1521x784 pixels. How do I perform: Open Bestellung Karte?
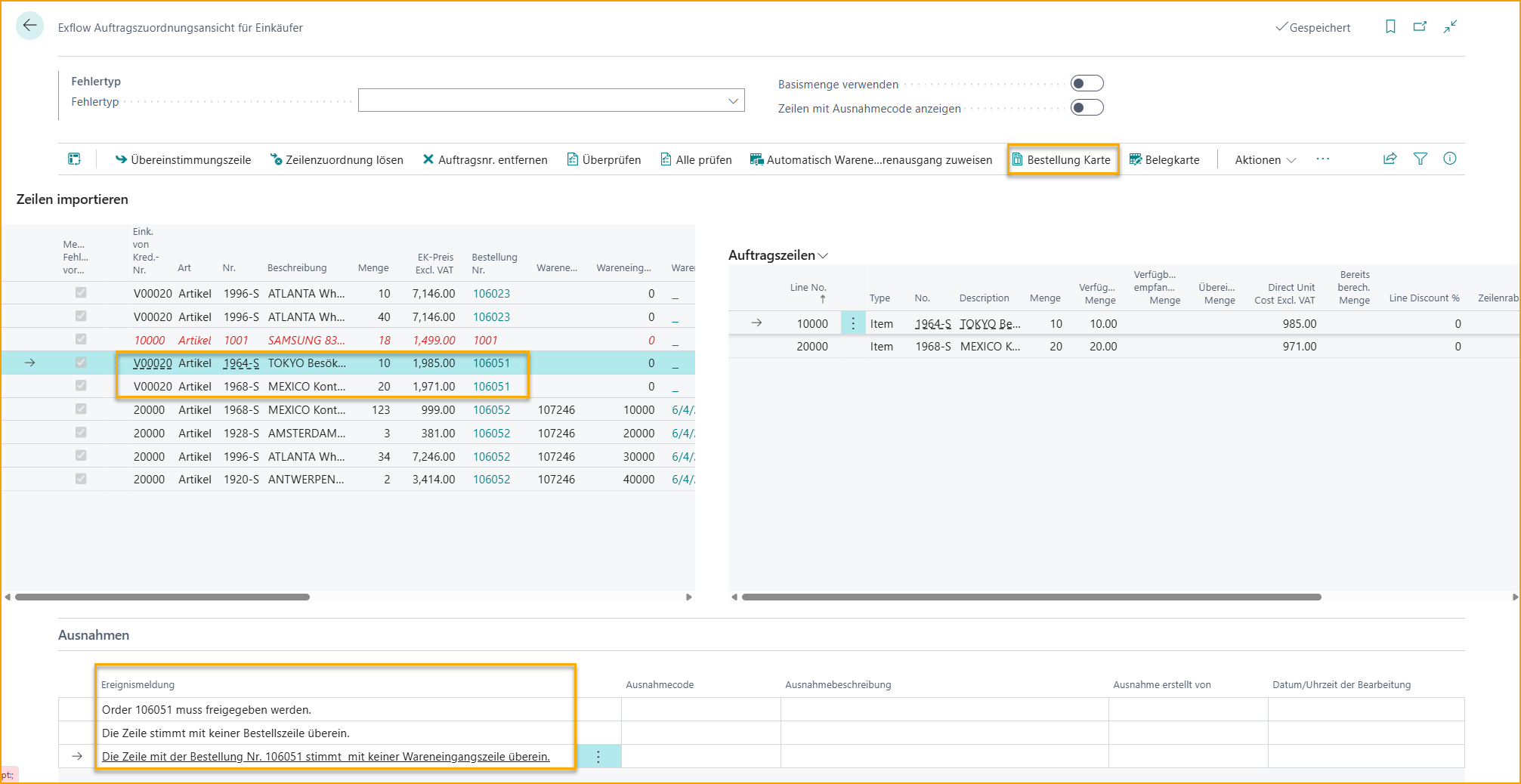(1062, 159)
